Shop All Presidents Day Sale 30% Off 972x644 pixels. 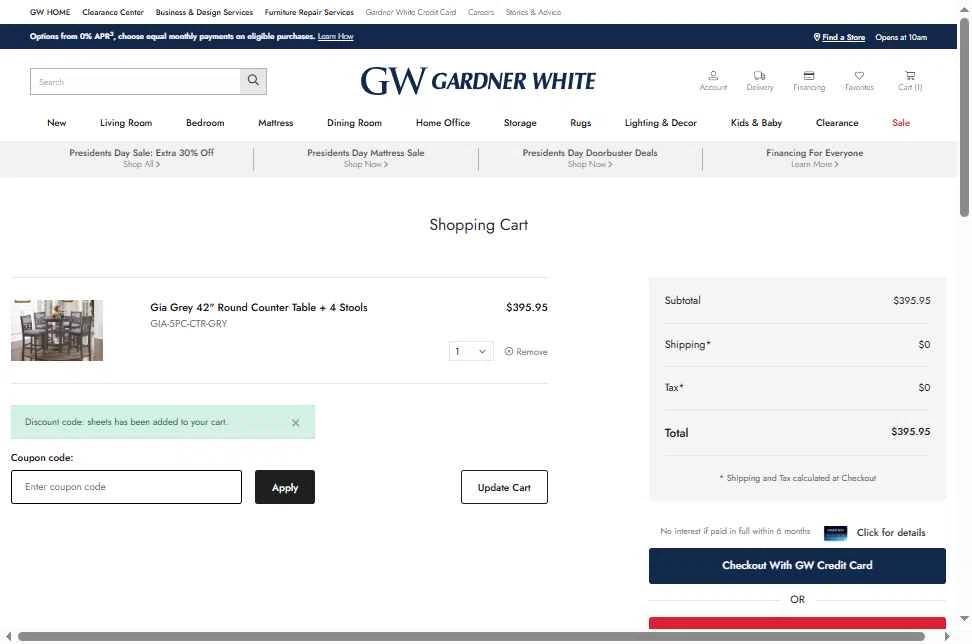point(141,164)
